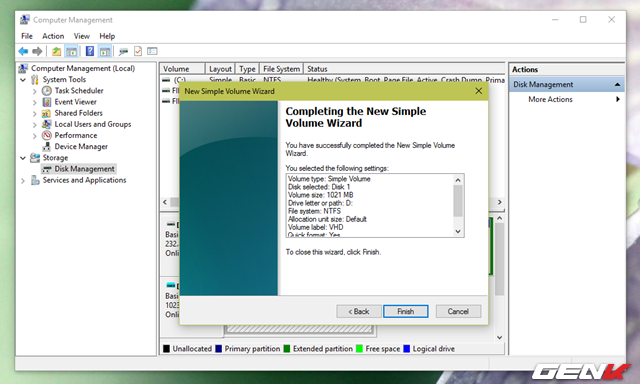Click the Computer Management (Local) root icon

click(x=24, y=68)
